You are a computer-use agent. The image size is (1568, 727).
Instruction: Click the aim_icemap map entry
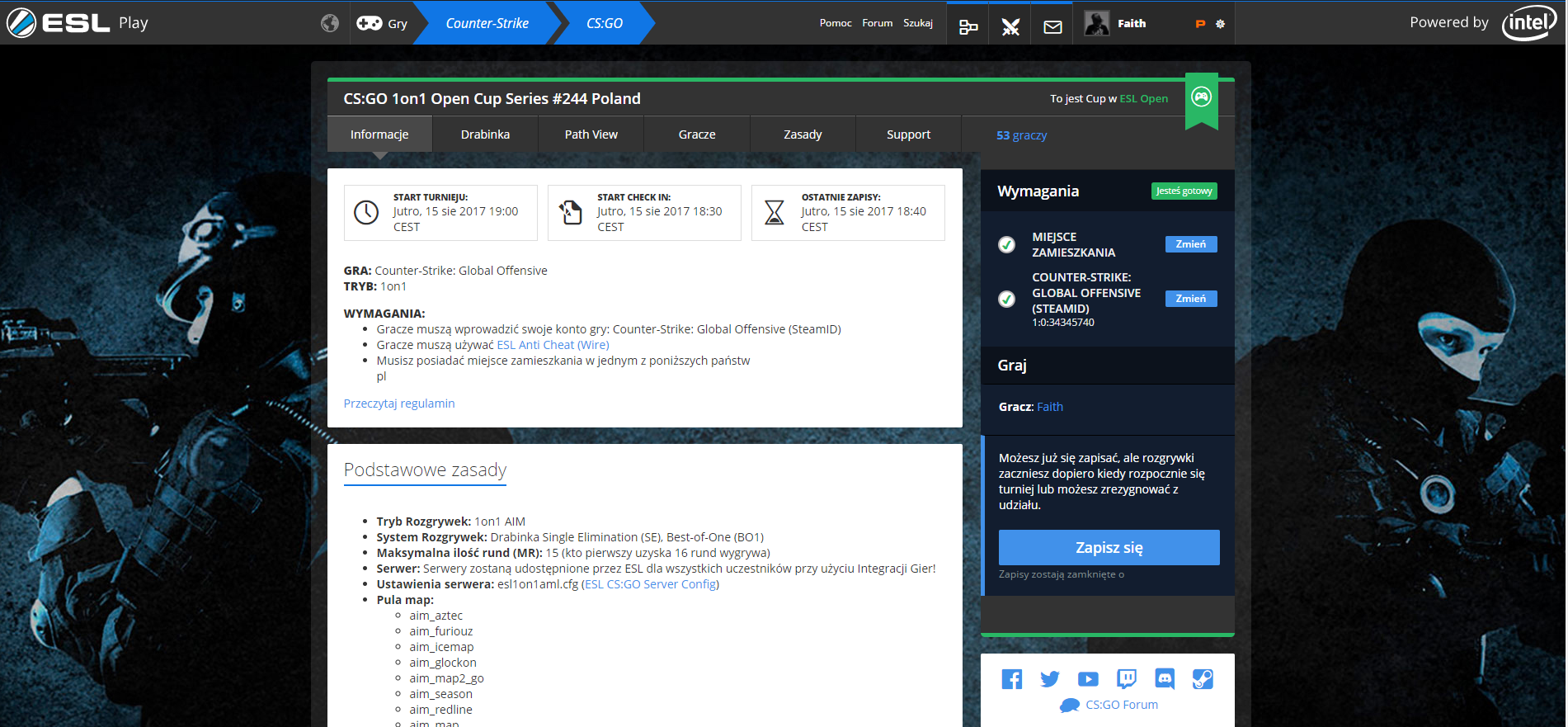[x=441, y=647]
